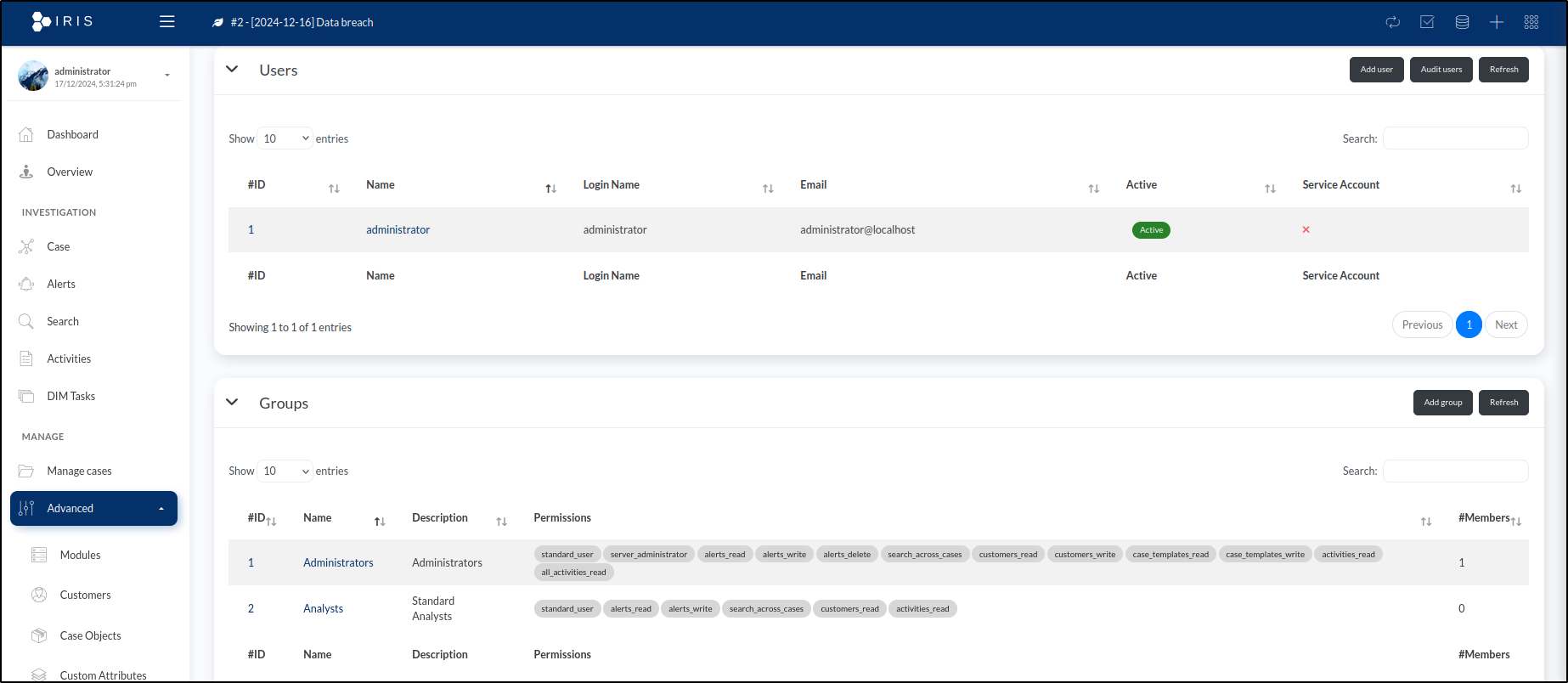Click the Customers icon in sidebar

tap(39, 595)
